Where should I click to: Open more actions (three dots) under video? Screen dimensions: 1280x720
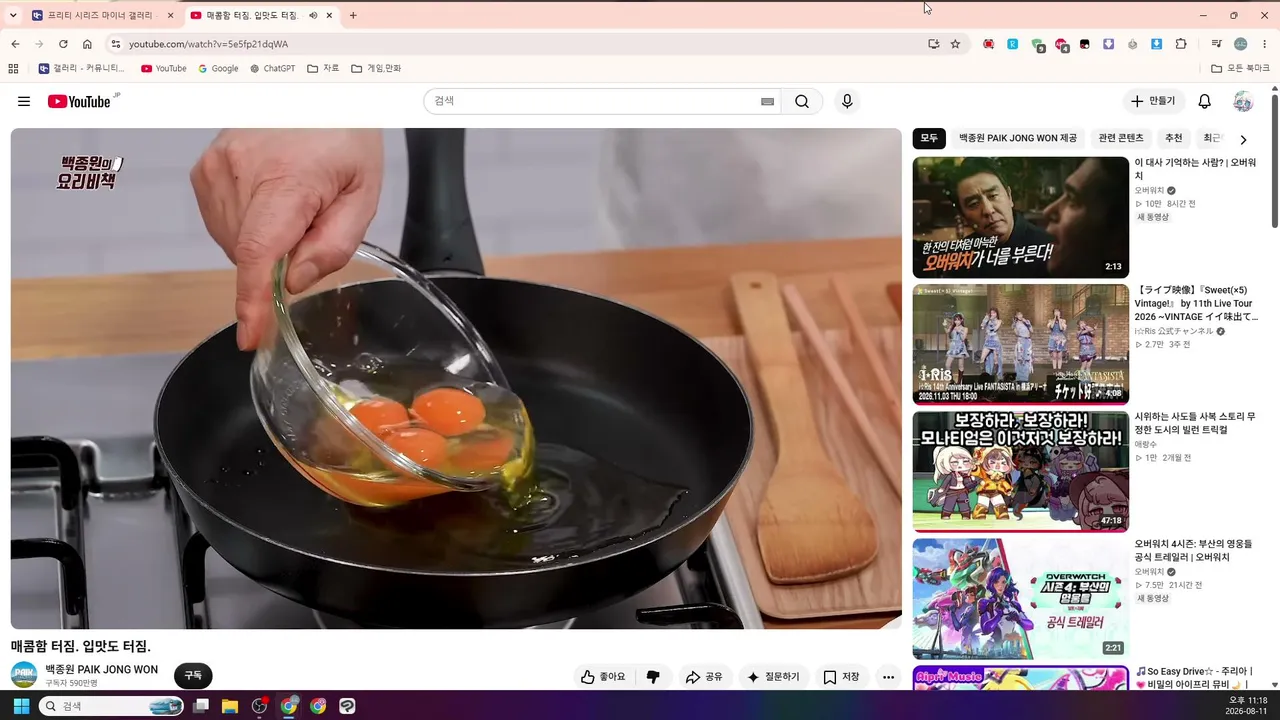(888, 677)
